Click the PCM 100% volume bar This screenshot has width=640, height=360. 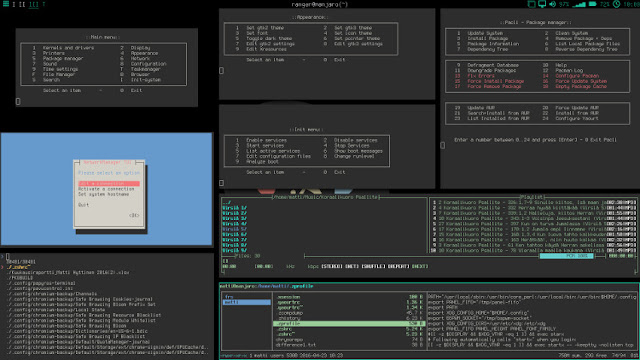point(566,256)
